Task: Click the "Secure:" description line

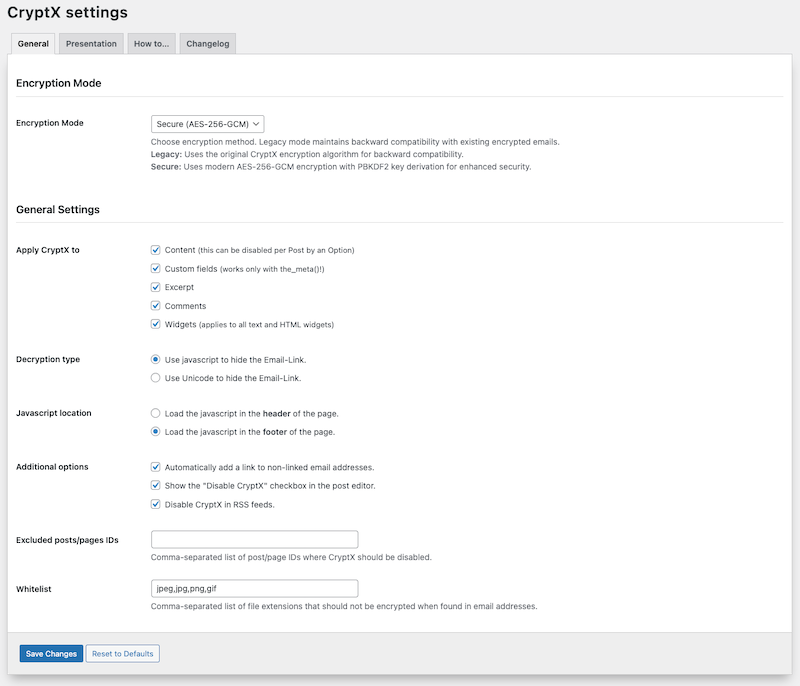Action: point(341,167)
